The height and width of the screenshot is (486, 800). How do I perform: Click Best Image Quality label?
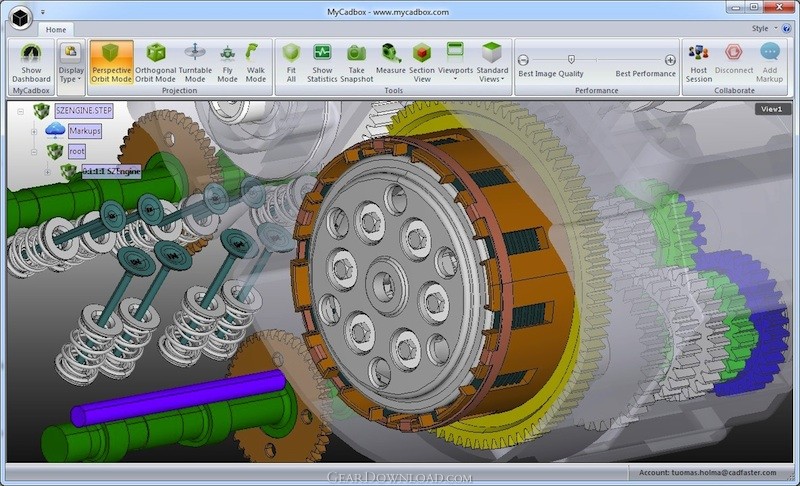[551, 73]
